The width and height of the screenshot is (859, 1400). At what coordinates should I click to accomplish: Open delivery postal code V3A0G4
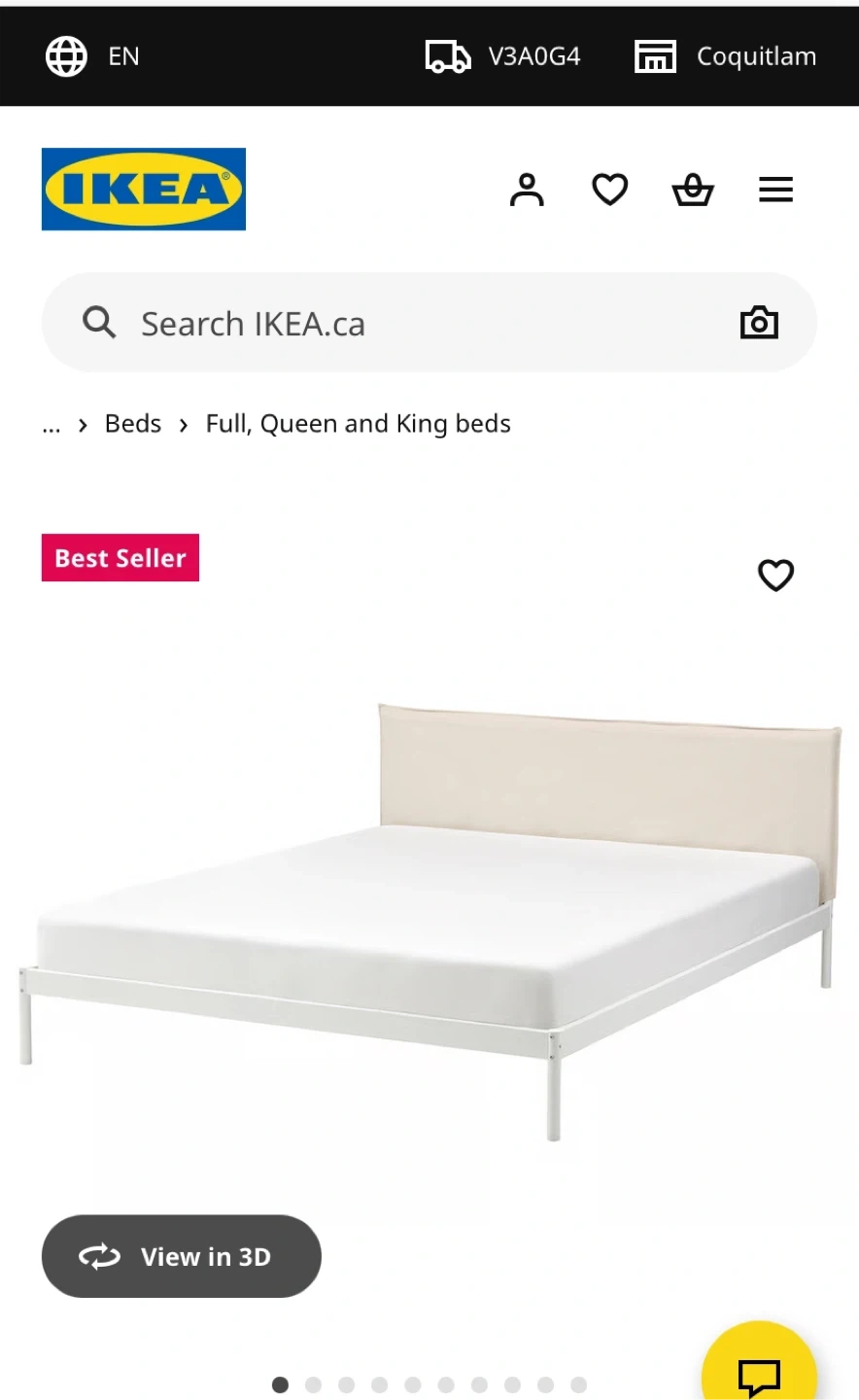click(x=502, y=56)
